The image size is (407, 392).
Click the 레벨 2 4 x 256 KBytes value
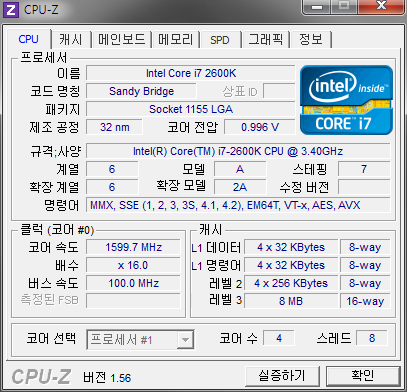click(291, 283)
